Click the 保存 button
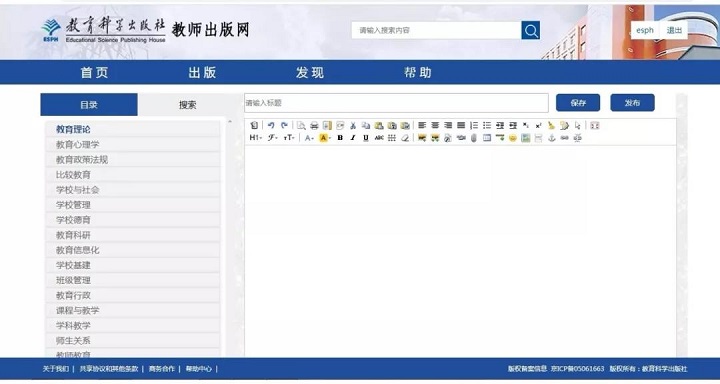This screenshot has width=720, height=384. point(578,103)
